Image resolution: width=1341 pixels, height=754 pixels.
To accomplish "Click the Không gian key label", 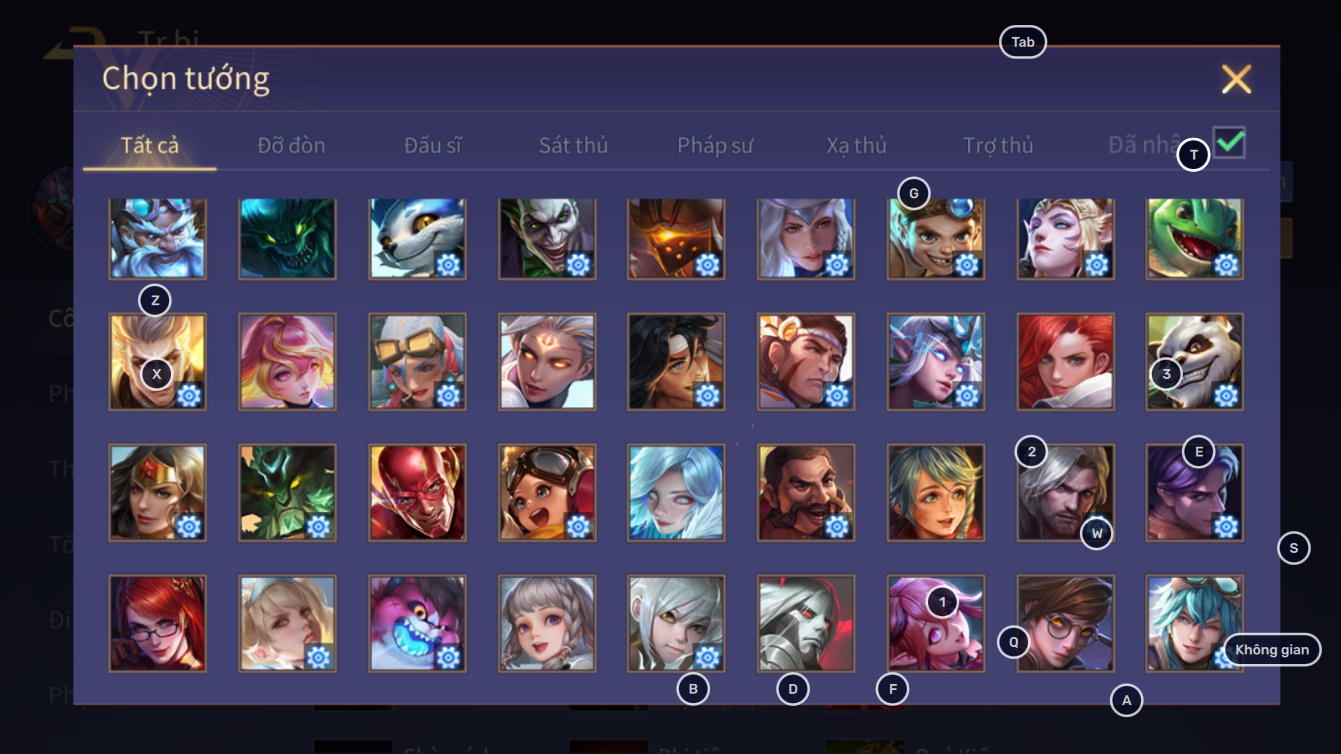I will click(1272, 650).
